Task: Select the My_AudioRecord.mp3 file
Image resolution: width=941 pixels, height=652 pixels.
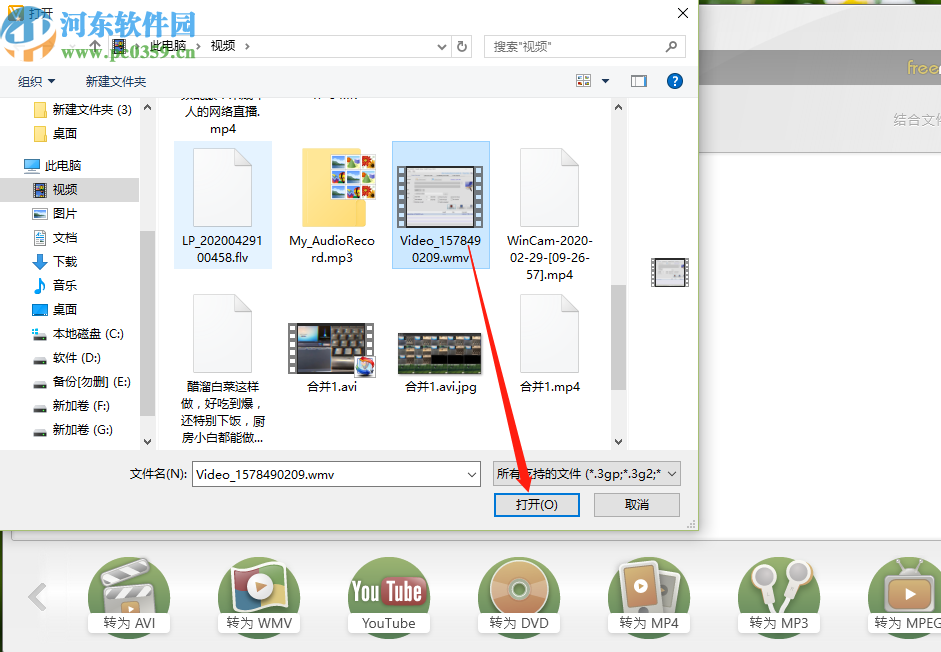Action: (x=332, y=205)
